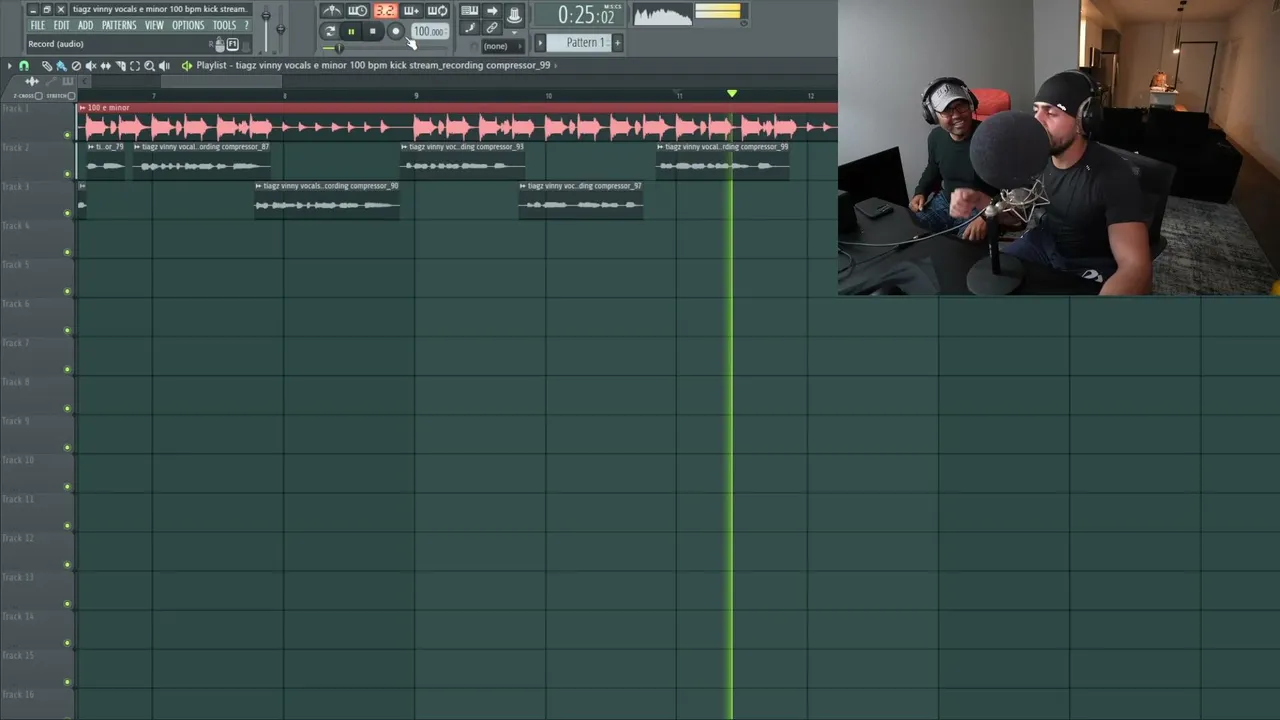This screenshot has height=720, width=1280.
Task: Select the Paint brush tool
Action: (x=61, y=66)
